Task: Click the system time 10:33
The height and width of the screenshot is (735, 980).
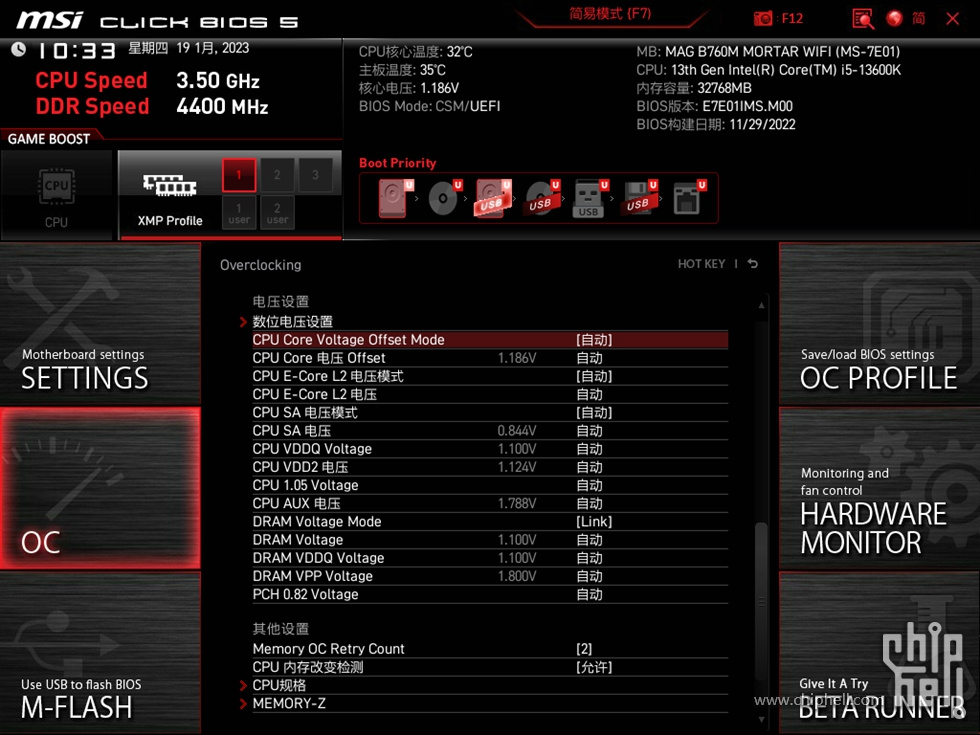Action: tap(77, 50)
